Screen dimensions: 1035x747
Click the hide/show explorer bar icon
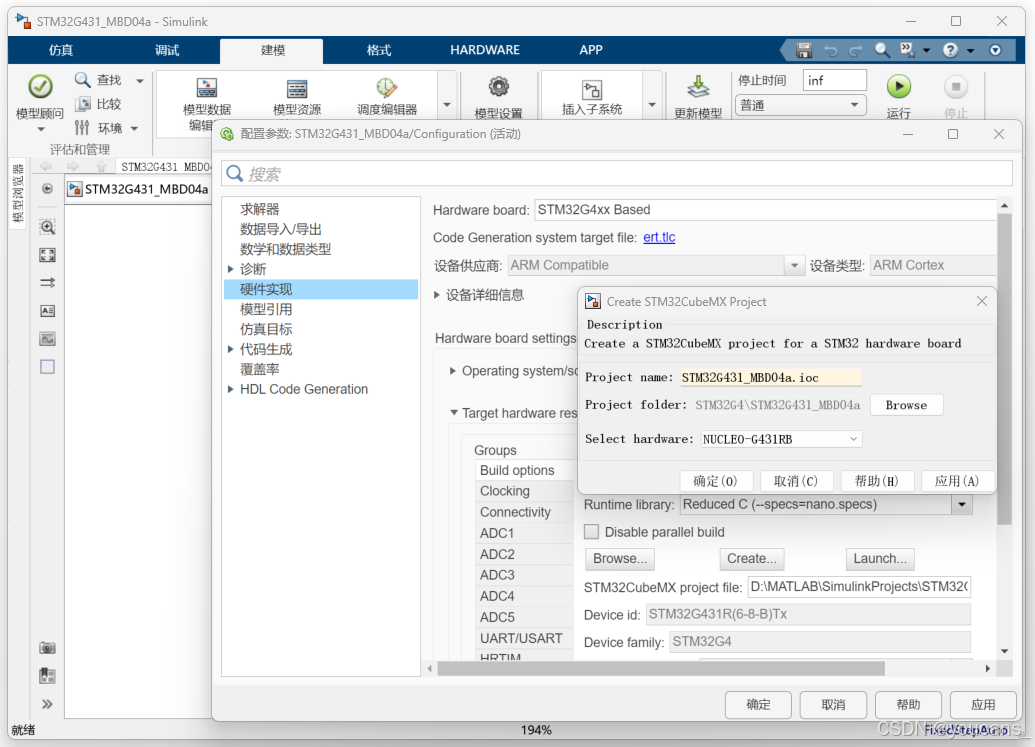click(48, 189)
